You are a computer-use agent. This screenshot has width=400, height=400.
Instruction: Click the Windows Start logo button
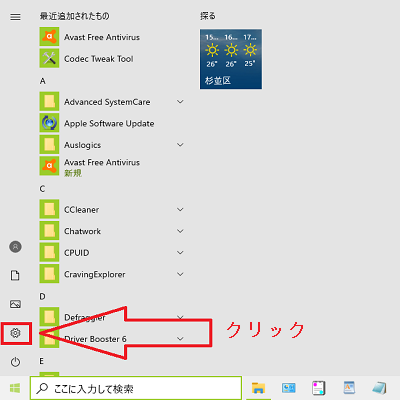click(15, 388)
